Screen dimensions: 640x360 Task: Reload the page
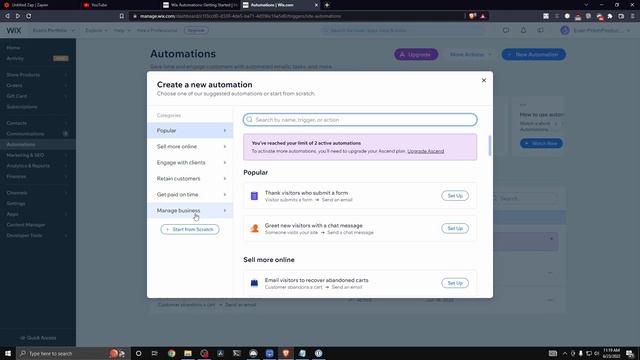tap(29, 16)
